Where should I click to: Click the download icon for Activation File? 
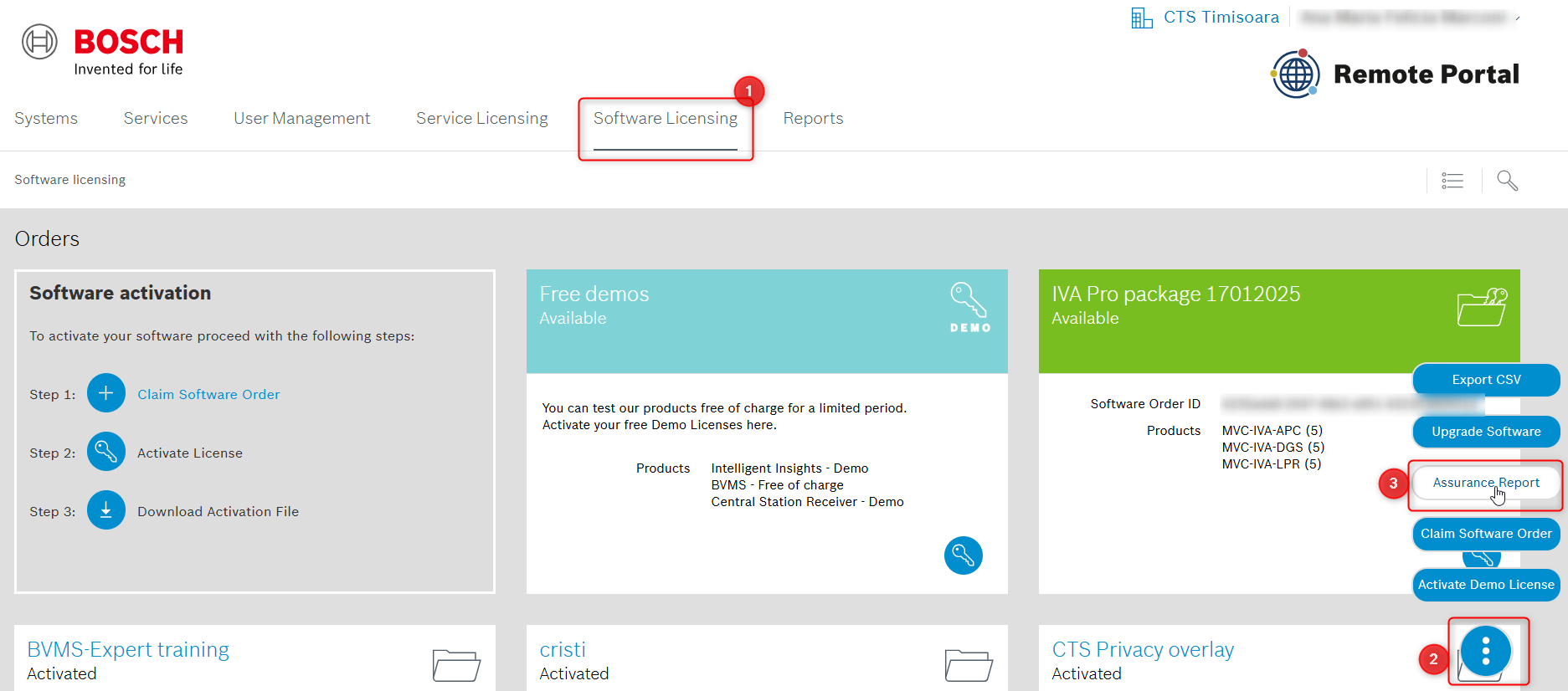(106, 510)
